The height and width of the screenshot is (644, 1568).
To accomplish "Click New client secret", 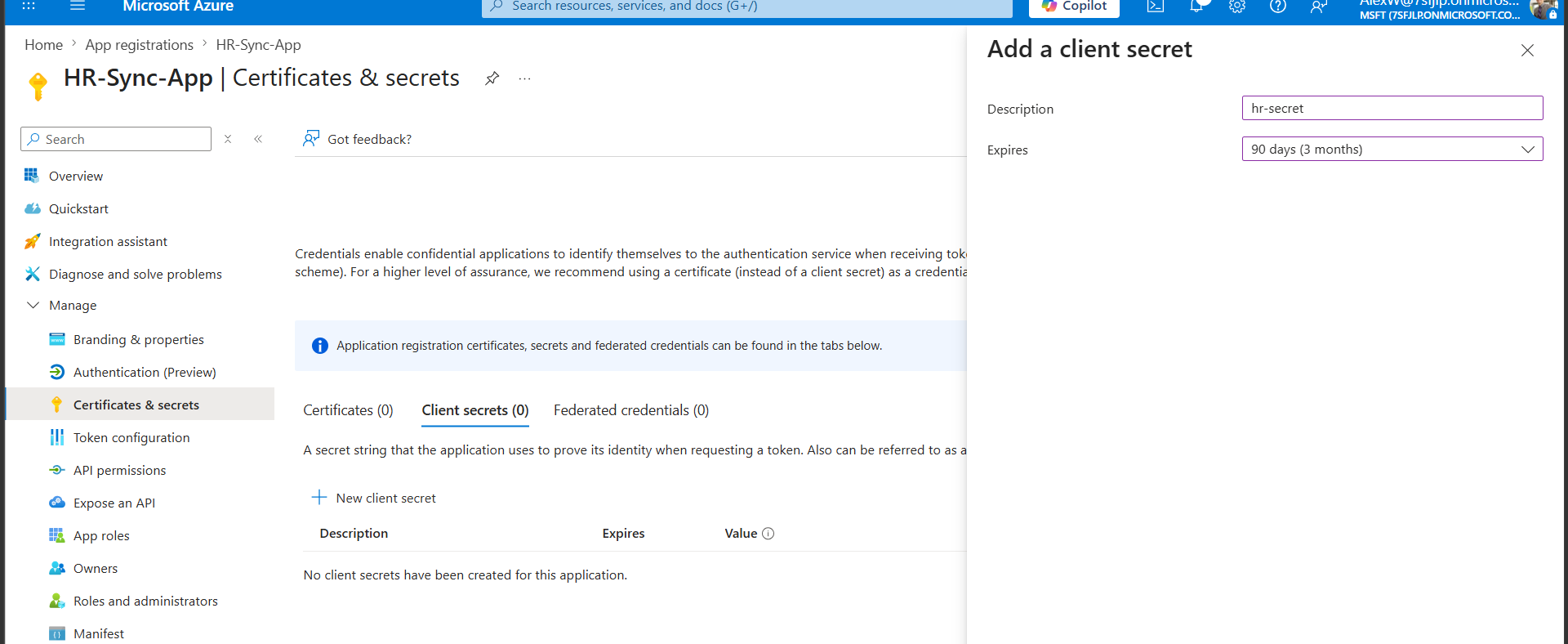I will pos(374,498).
